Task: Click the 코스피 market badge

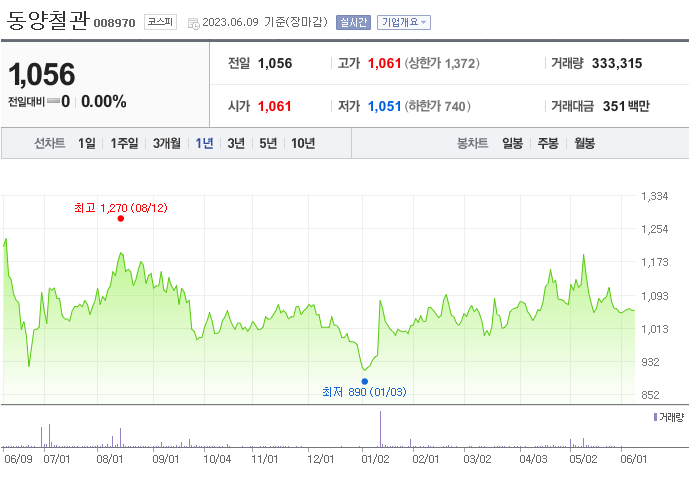Action: 160,22
